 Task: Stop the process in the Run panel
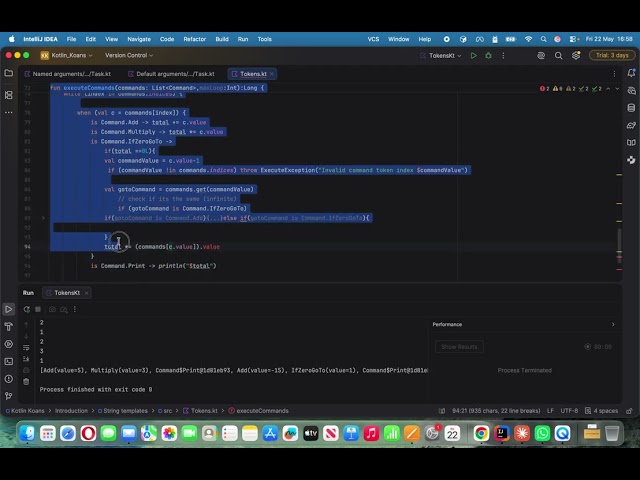tap(38, 309)
